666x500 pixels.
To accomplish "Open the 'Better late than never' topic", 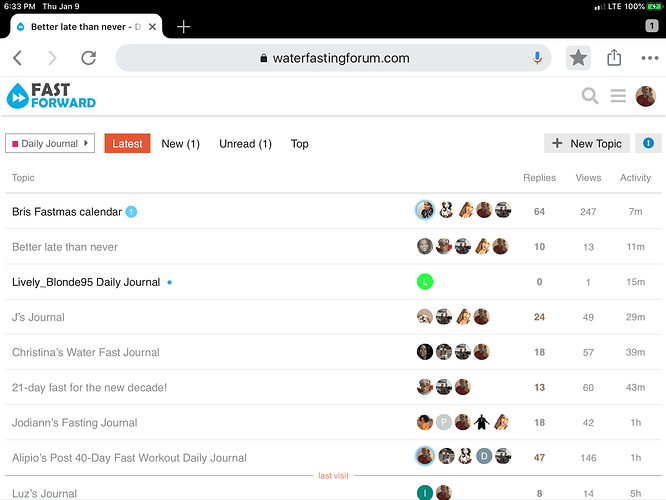I will [65, 247].
